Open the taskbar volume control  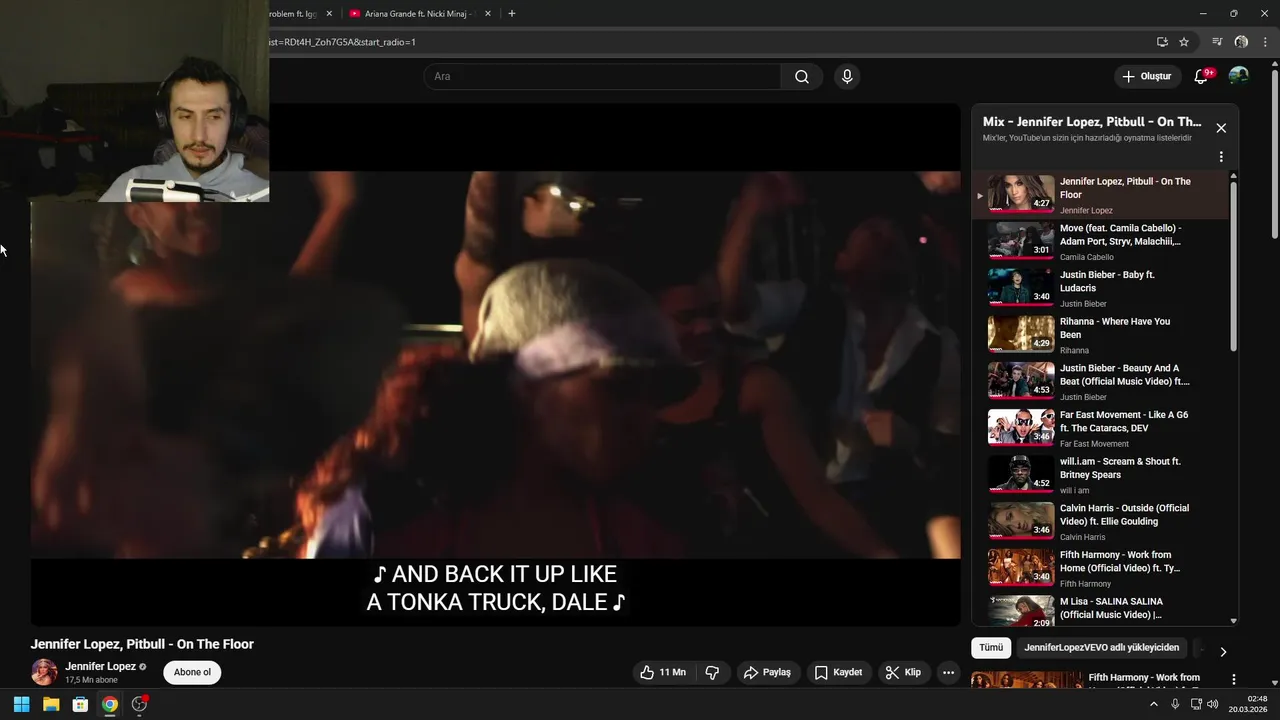(1213, 704)
